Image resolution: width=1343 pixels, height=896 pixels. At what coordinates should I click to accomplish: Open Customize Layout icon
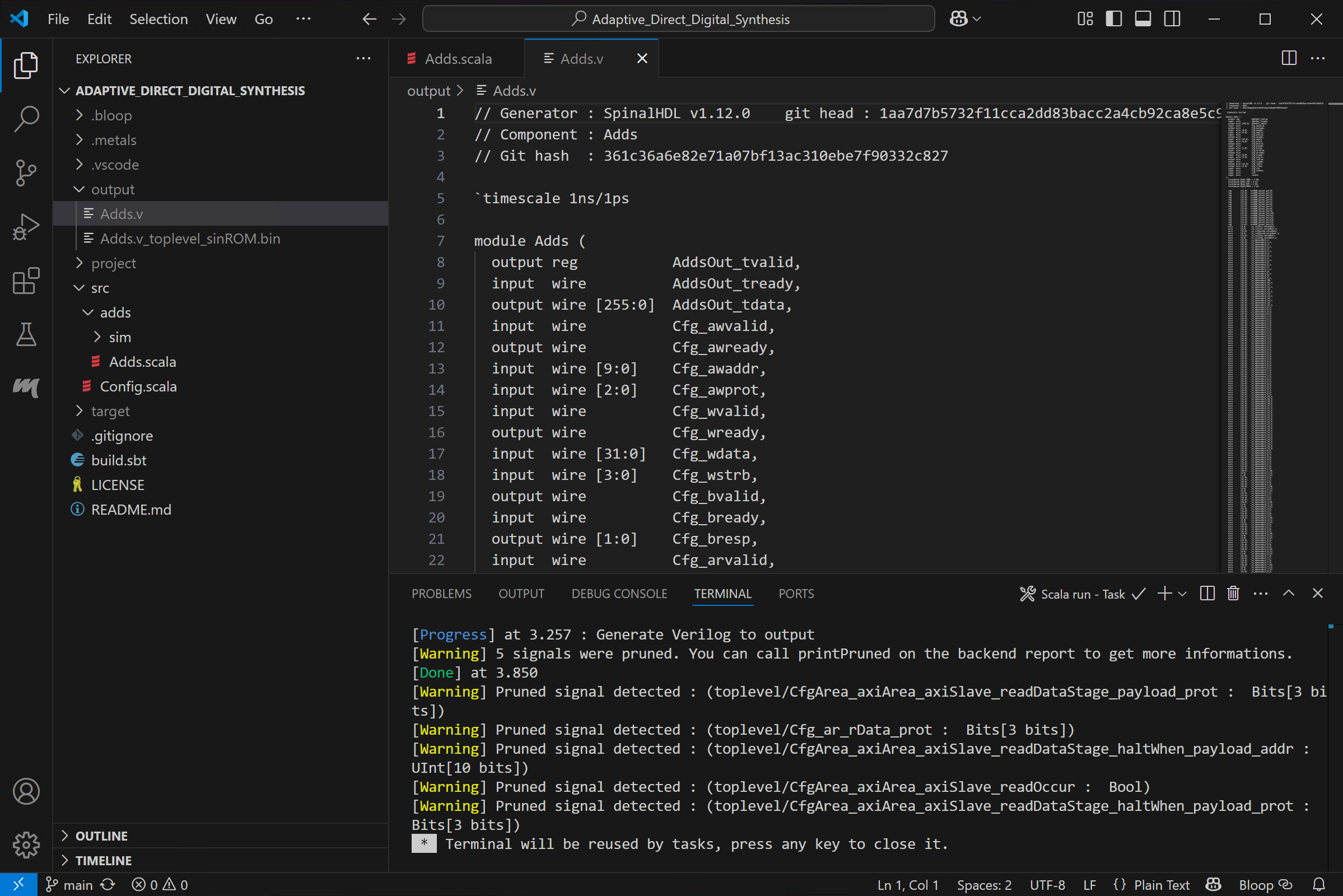pyautogui.click(x=1085, y=19)
